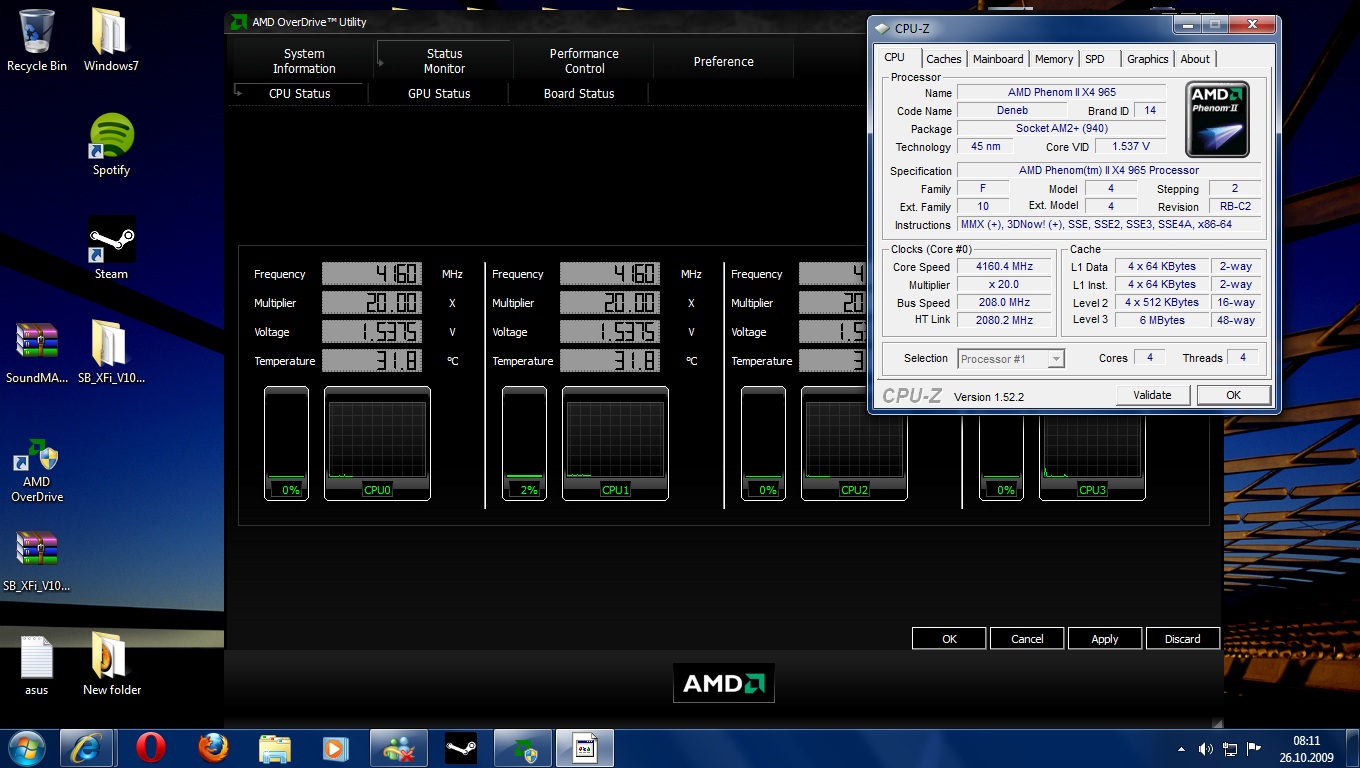Image resolution: width=1360 pixels, height=768 pixels.
Task: Select the SB_XFi_V10... WinRAR archive icon
Action: pos(37,560)
